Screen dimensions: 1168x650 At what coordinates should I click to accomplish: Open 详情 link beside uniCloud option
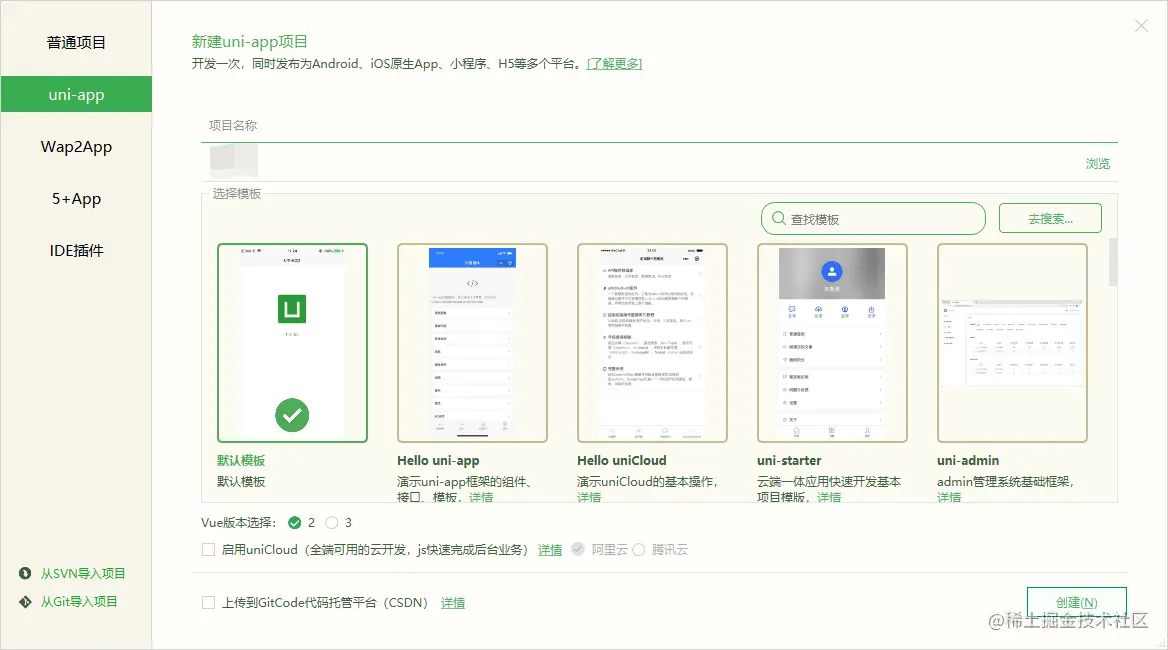tap(550, 549)
